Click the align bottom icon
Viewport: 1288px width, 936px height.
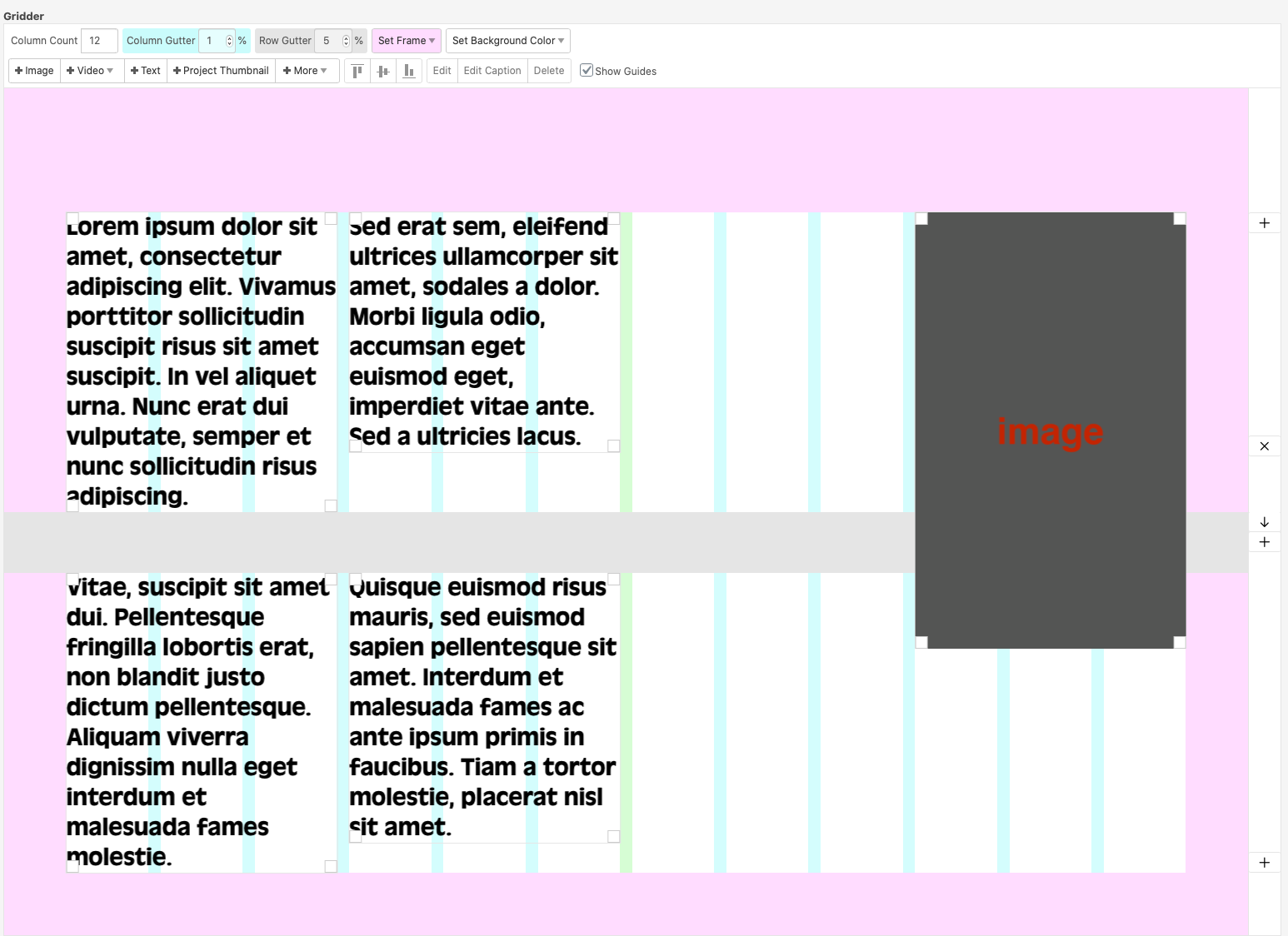(408, 71)
